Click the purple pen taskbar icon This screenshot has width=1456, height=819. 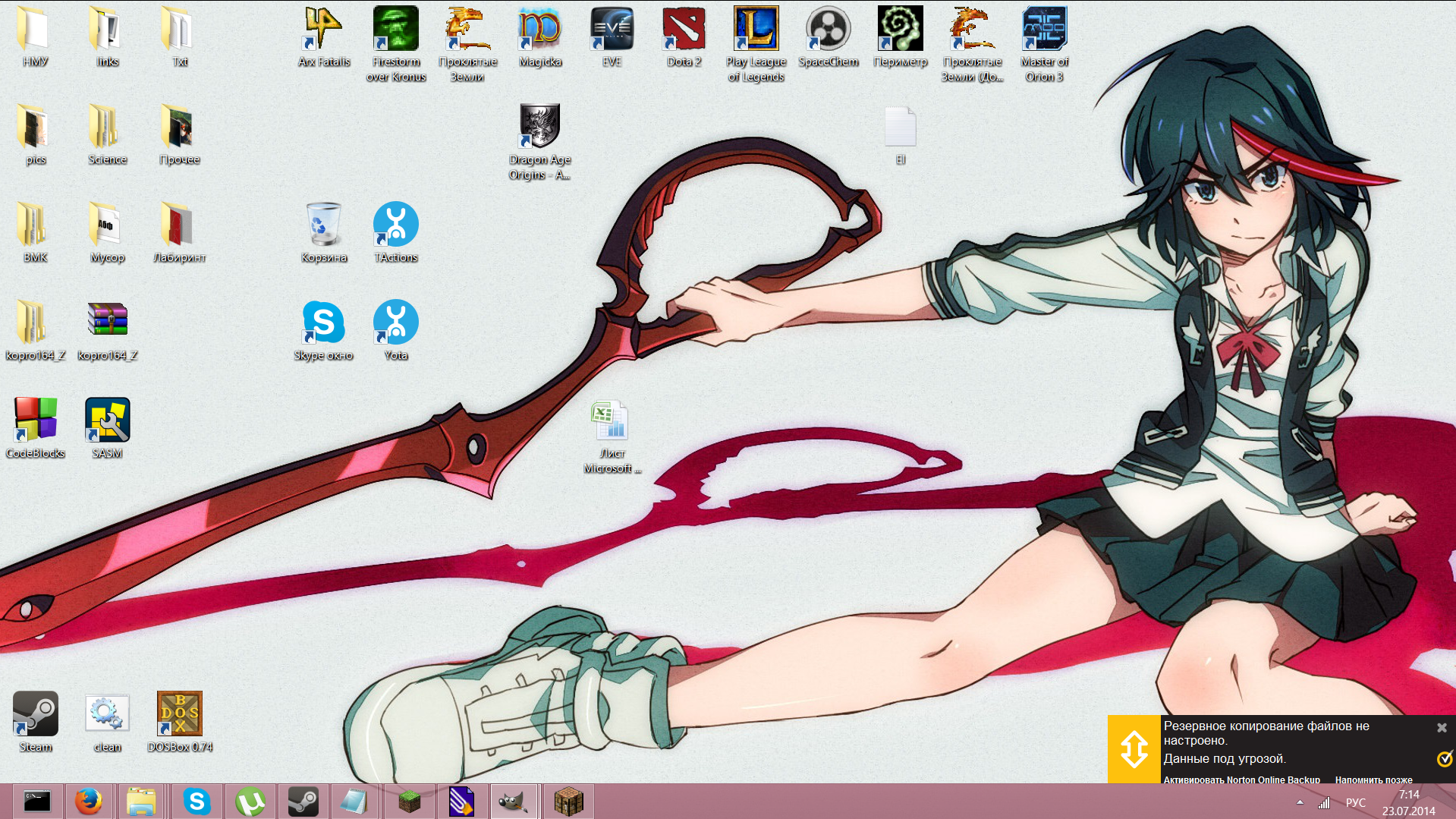tap(461, 802)
